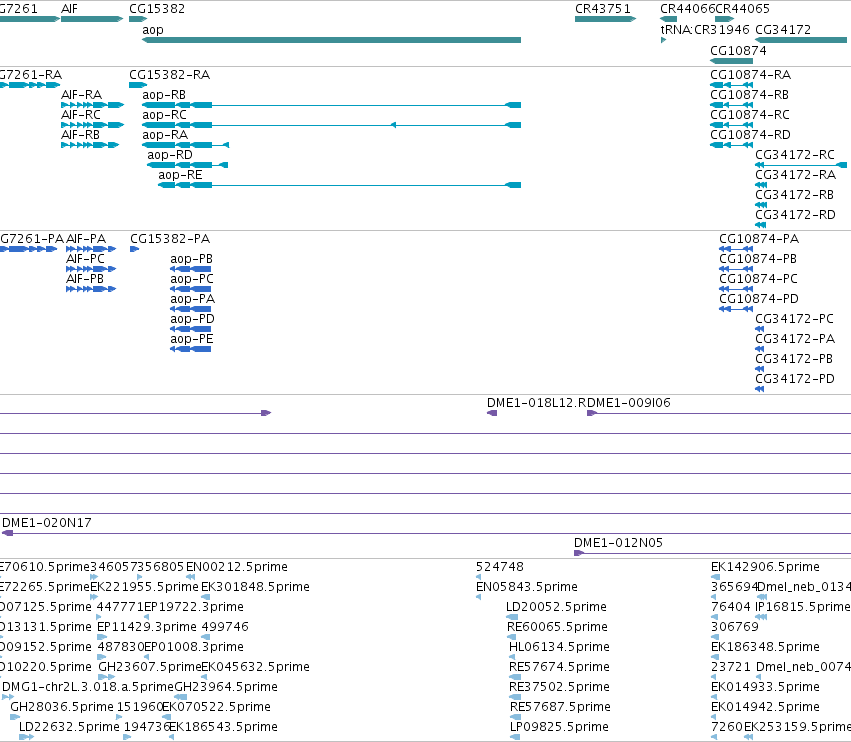Viewport: 851px width, 742px height.
Task: Click the GH23964.5prime EST label
Action: point(226,688)
